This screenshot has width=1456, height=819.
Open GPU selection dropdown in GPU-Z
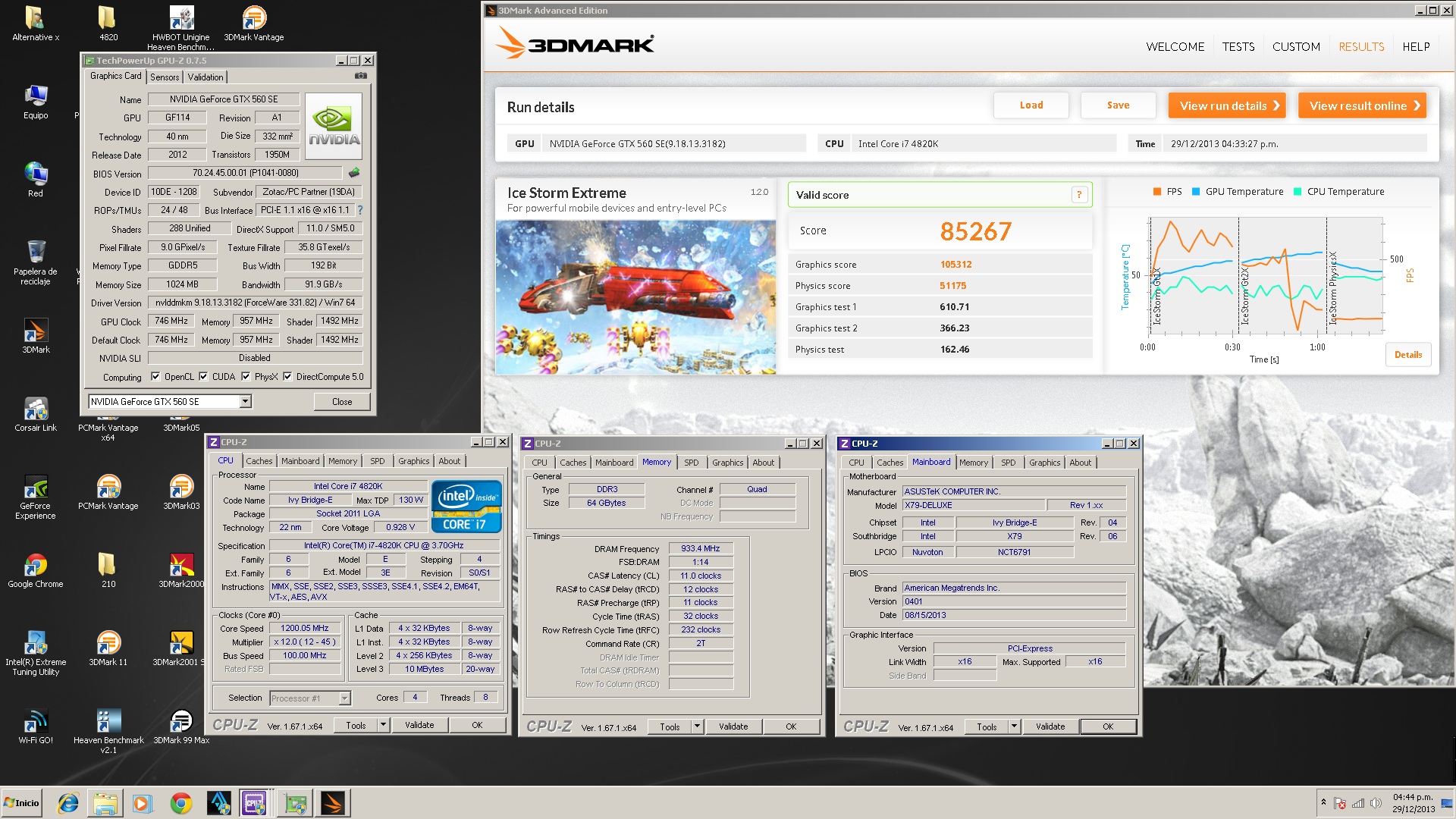click(246, 401)
